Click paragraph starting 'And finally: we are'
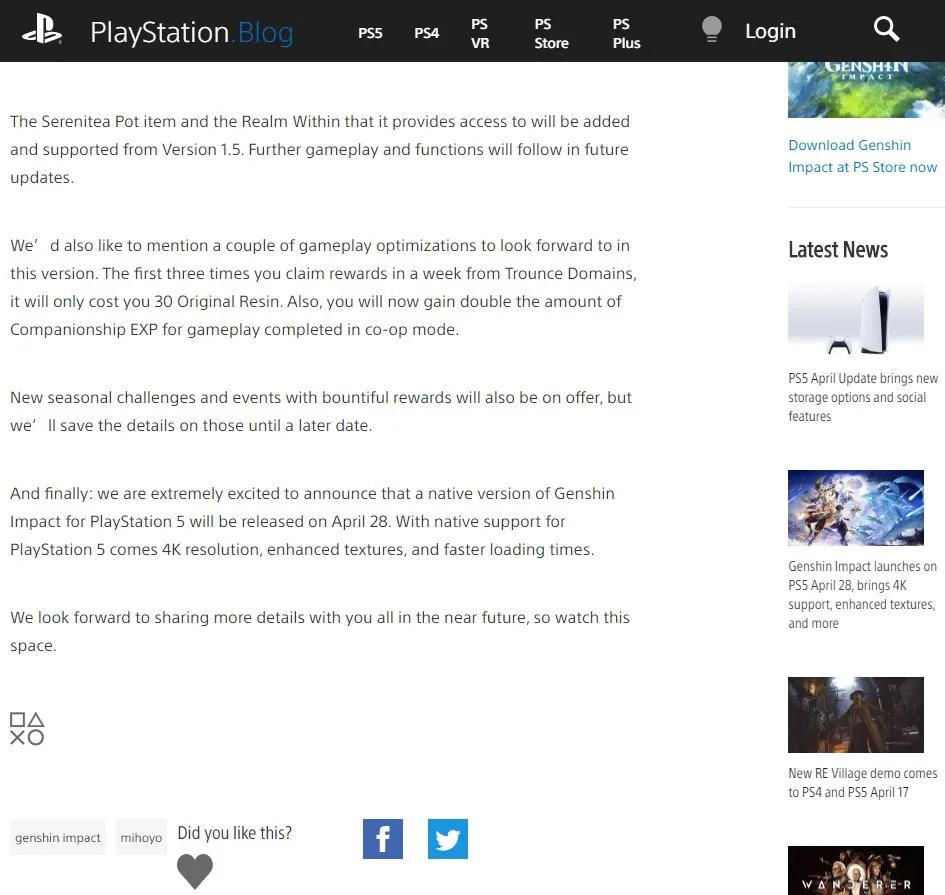Screen dimensions: 945x895 tap(312, 521)
